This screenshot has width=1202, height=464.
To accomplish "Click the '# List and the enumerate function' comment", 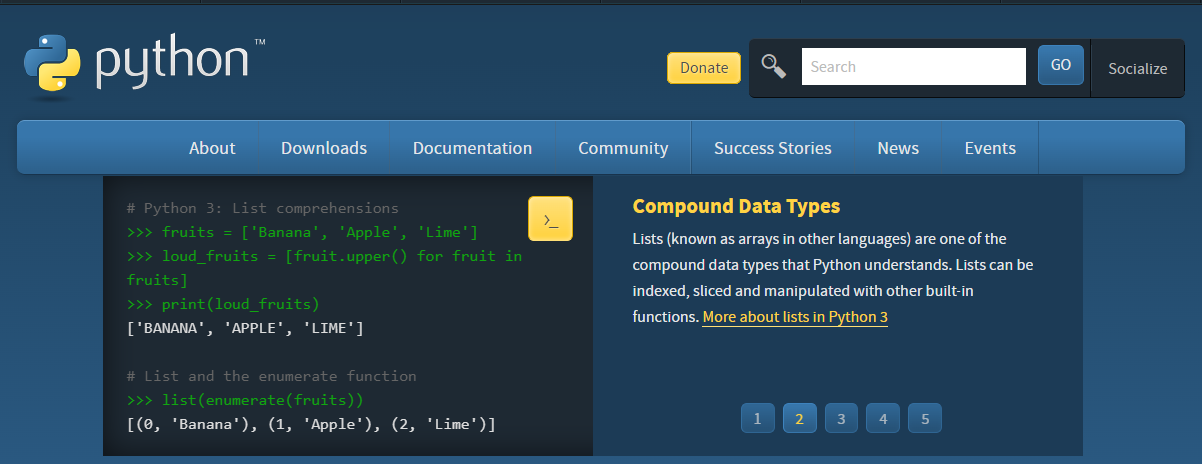I will pyautogui.click(x=272, y=376).
